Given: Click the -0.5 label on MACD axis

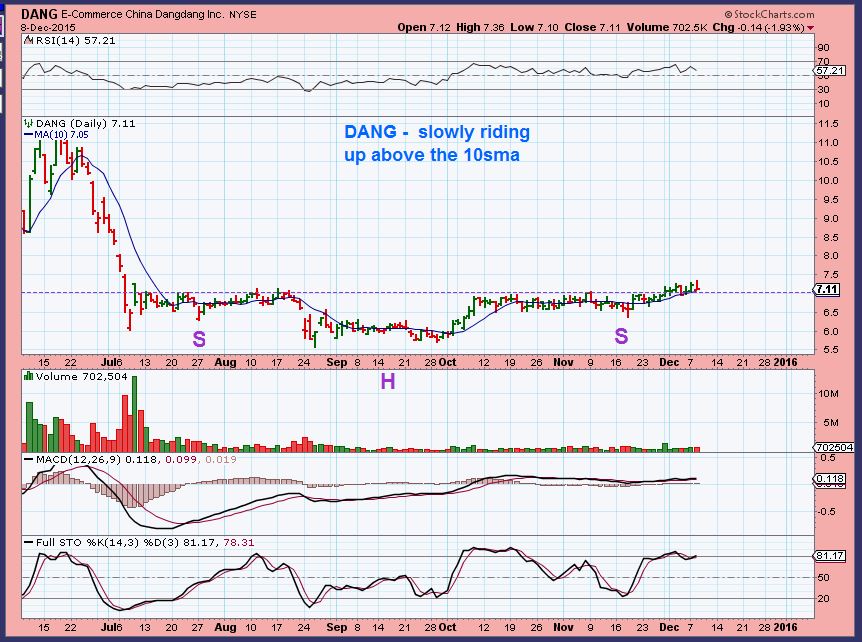Looking at the screenshot, I should click(x=827, y=512).
